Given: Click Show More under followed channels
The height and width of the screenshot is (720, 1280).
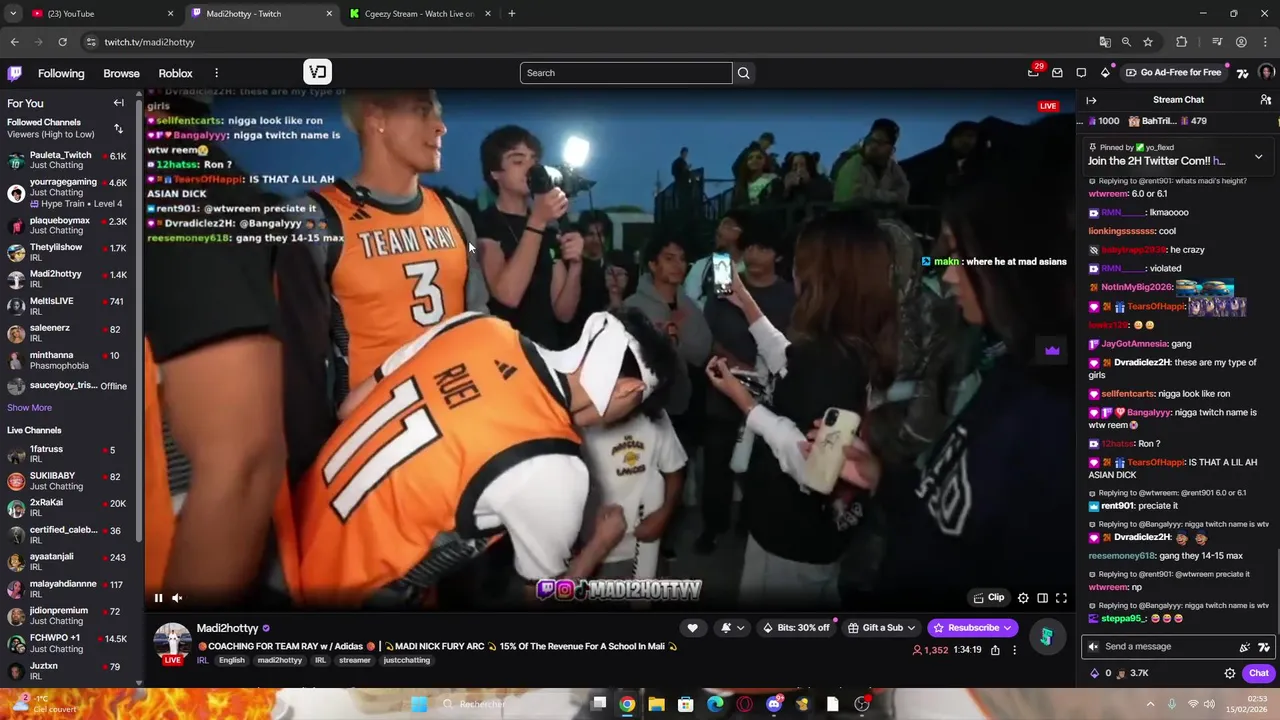Looking at the screenshot, I should (29, 408).
